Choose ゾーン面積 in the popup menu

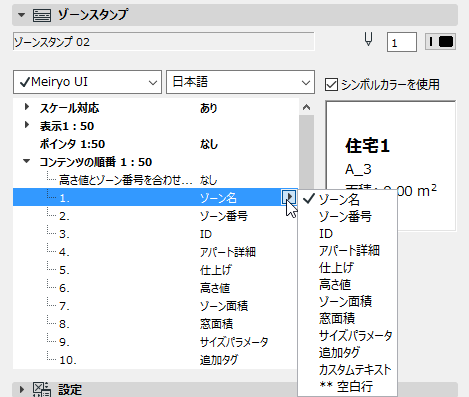tap(347, 302)
